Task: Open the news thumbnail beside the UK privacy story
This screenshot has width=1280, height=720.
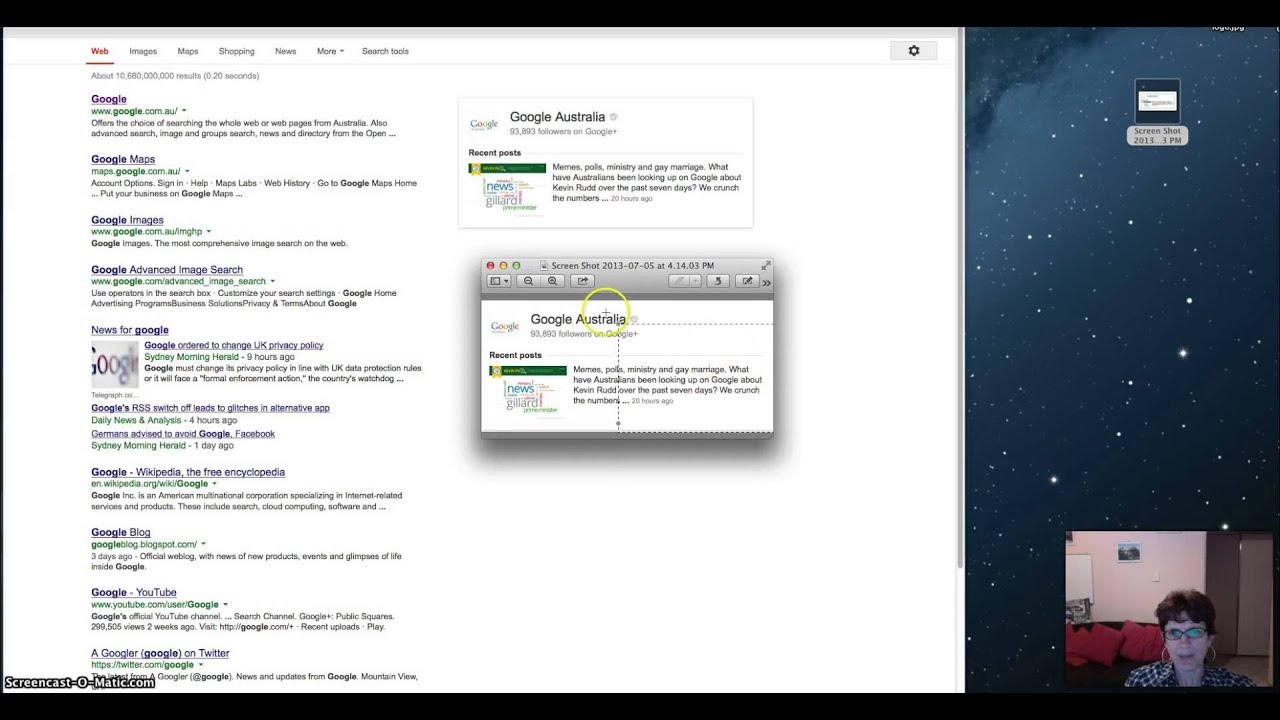Action: [x=115, y=365]
